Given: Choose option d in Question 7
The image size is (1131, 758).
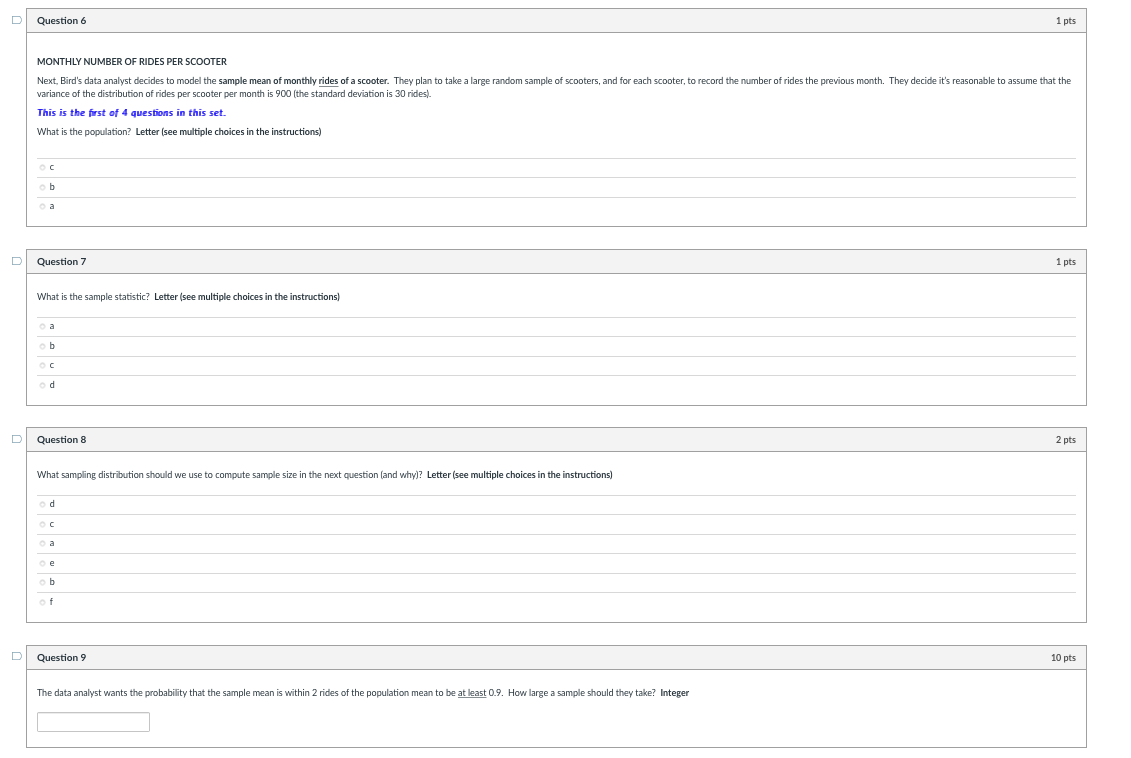Looking at the screenshot, I should click(x=43, y=385).
